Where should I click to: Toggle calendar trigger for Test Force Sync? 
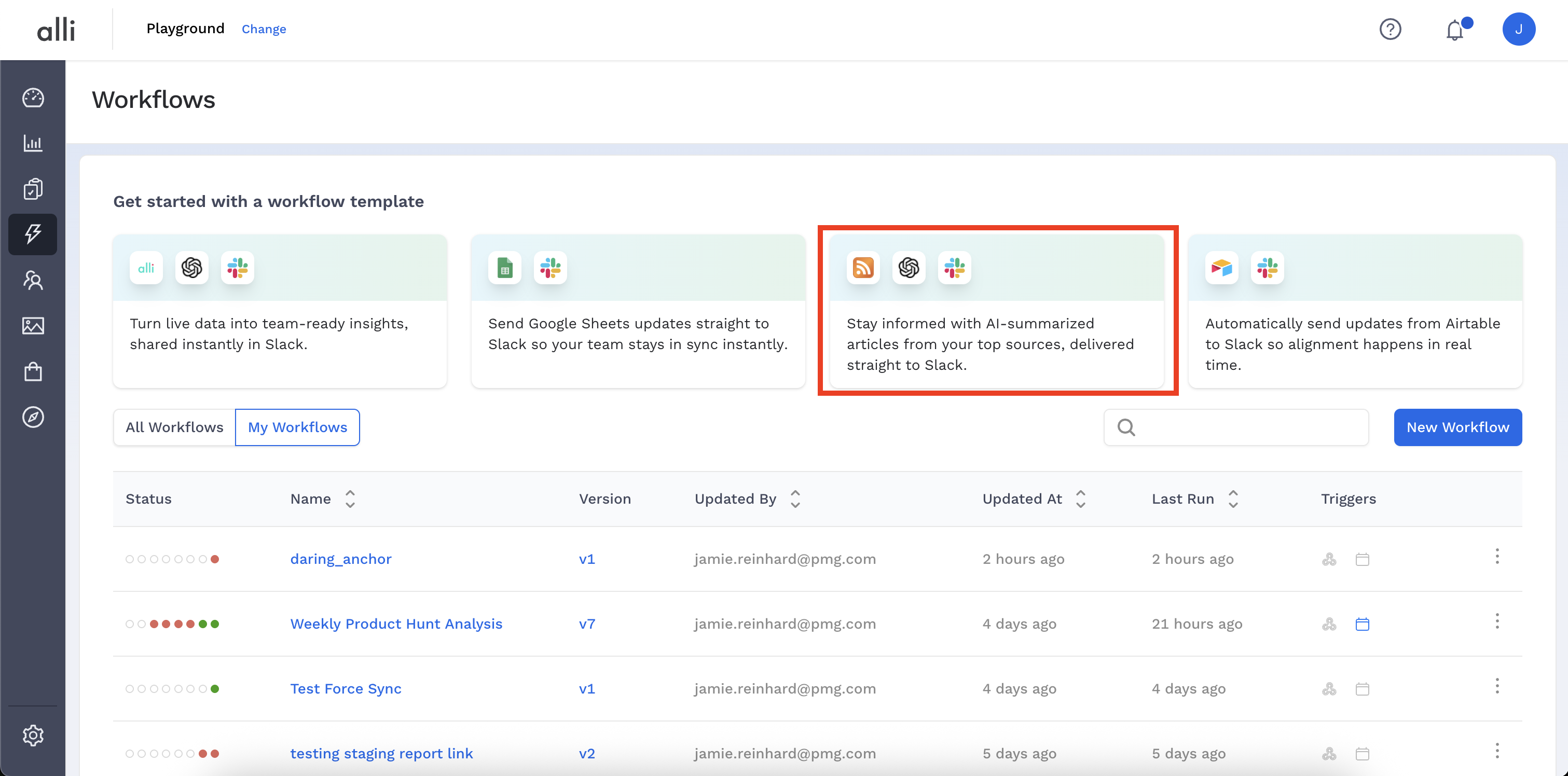[x=1362, y=689]
